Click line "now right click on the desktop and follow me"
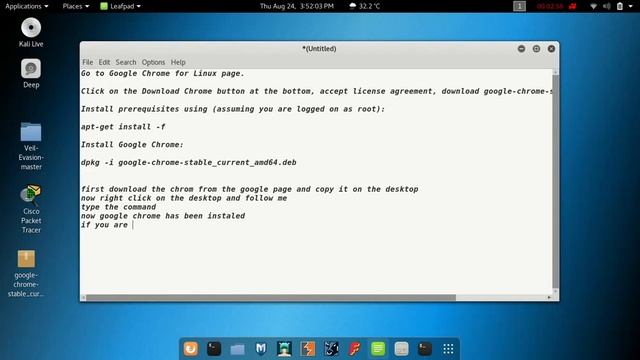Screen dimensions: 640x360 (184, 198)
